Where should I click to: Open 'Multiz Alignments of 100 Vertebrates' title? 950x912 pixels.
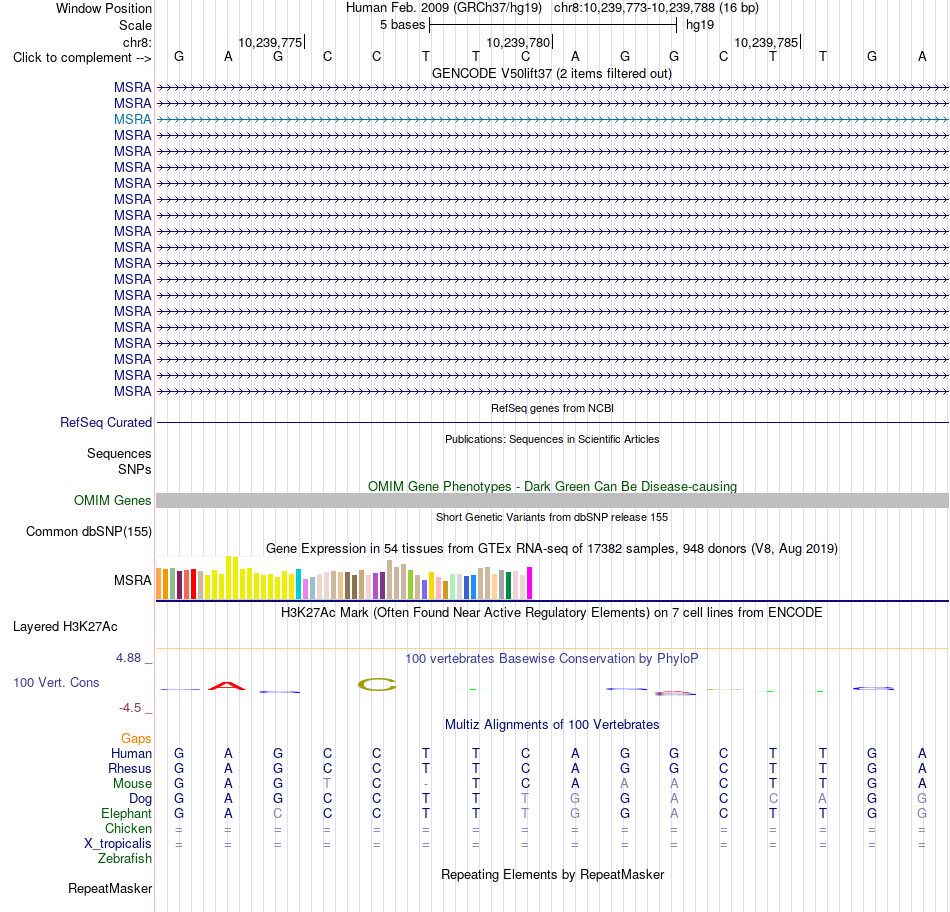pos(552,724)
